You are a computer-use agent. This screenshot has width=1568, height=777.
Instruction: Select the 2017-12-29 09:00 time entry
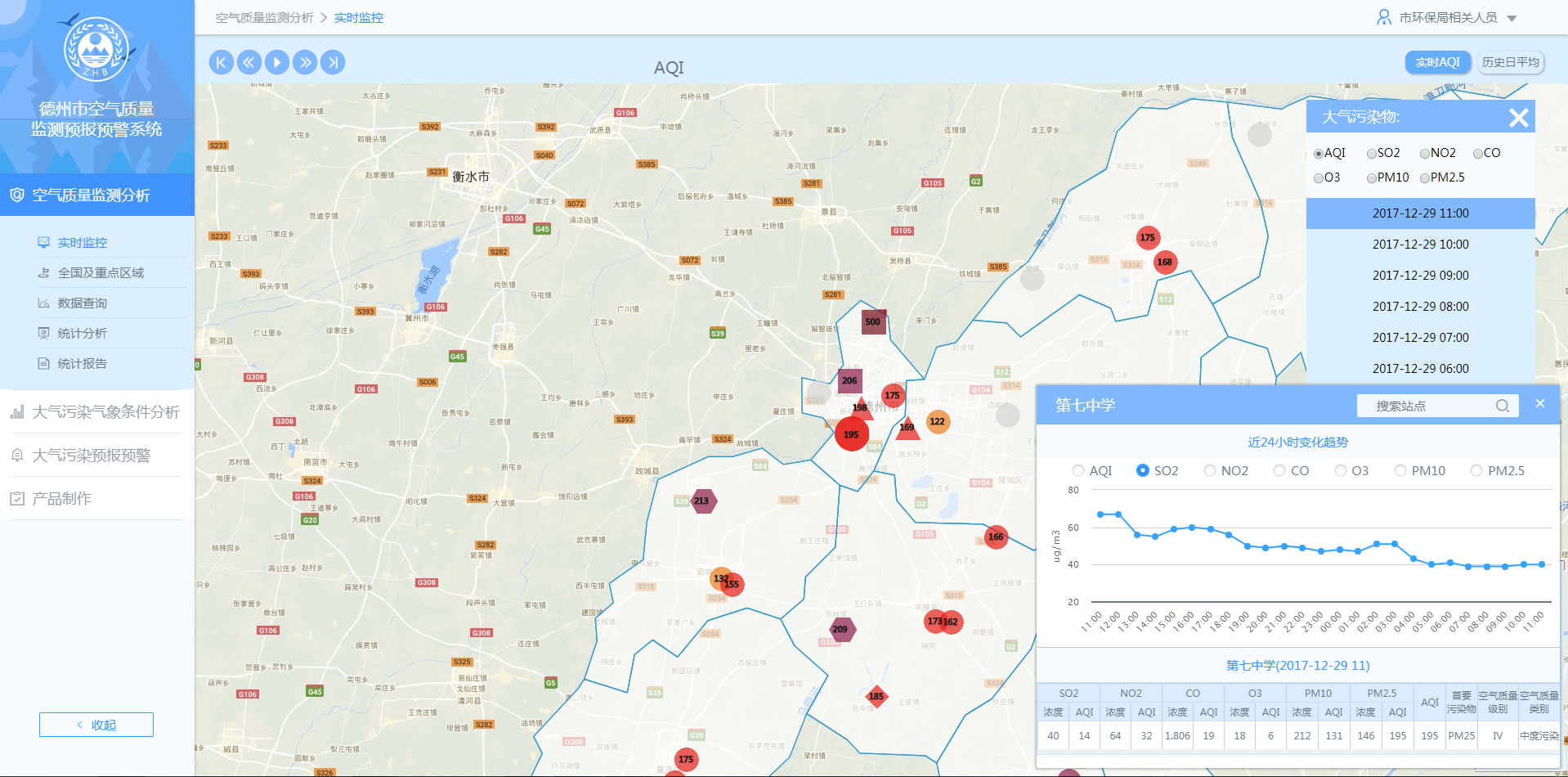click(1420, 276)
